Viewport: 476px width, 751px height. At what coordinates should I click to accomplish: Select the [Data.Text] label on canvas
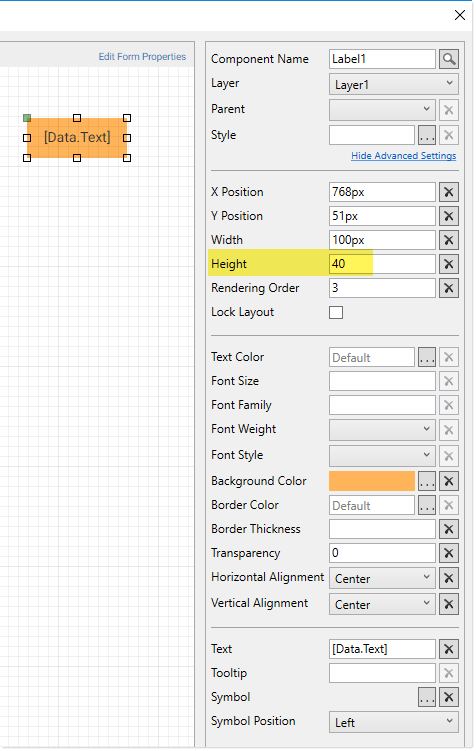pyautogui.click(x=77, y=137)
